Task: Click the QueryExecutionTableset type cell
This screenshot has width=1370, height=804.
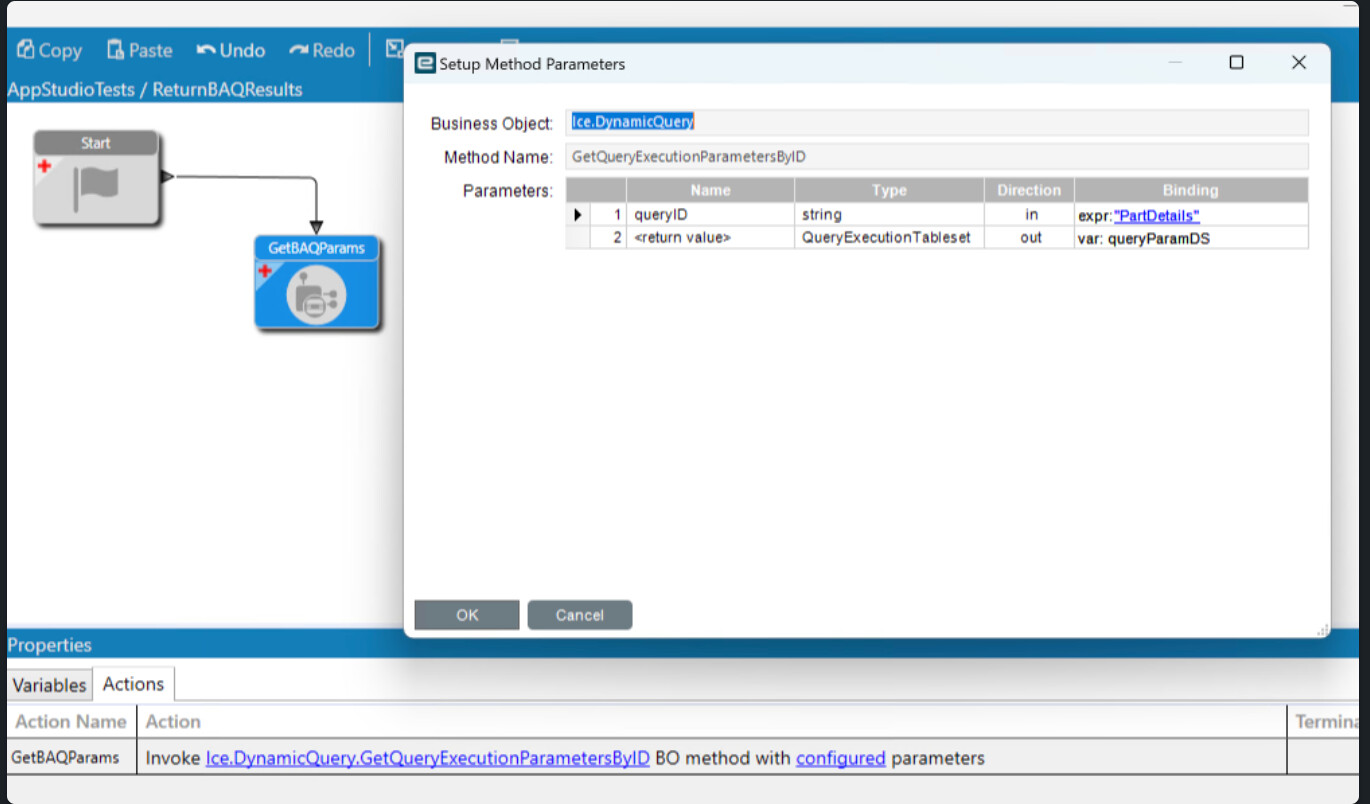Action: click(x=889, y=238)
